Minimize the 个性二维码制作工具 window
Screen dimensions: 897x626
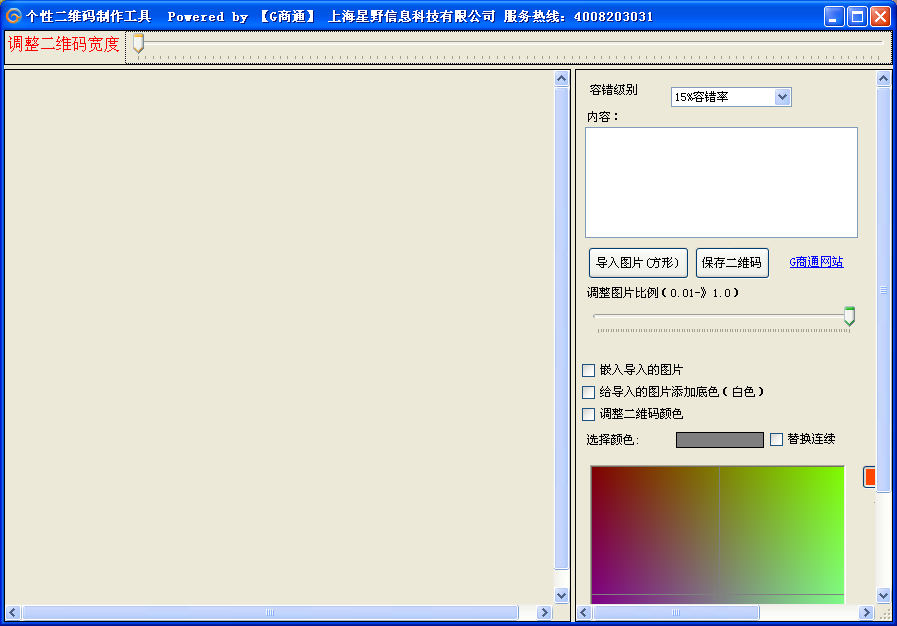[x=834, y=17]
